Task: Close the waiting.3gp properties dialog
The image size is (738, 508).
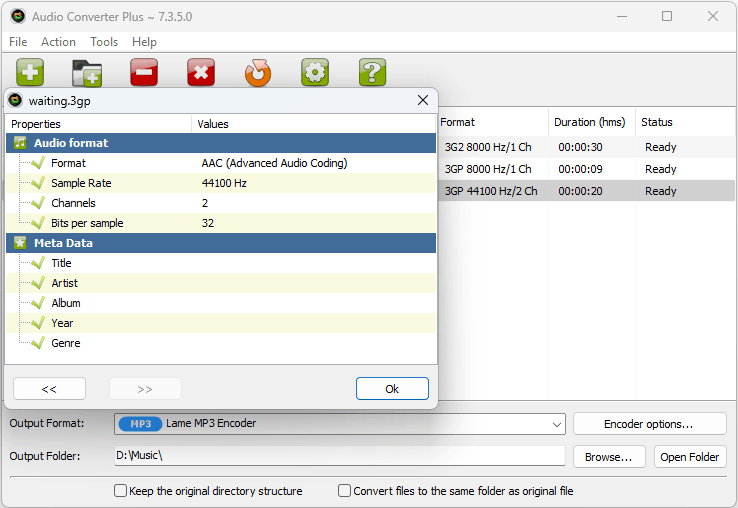Action: point(423,100)
